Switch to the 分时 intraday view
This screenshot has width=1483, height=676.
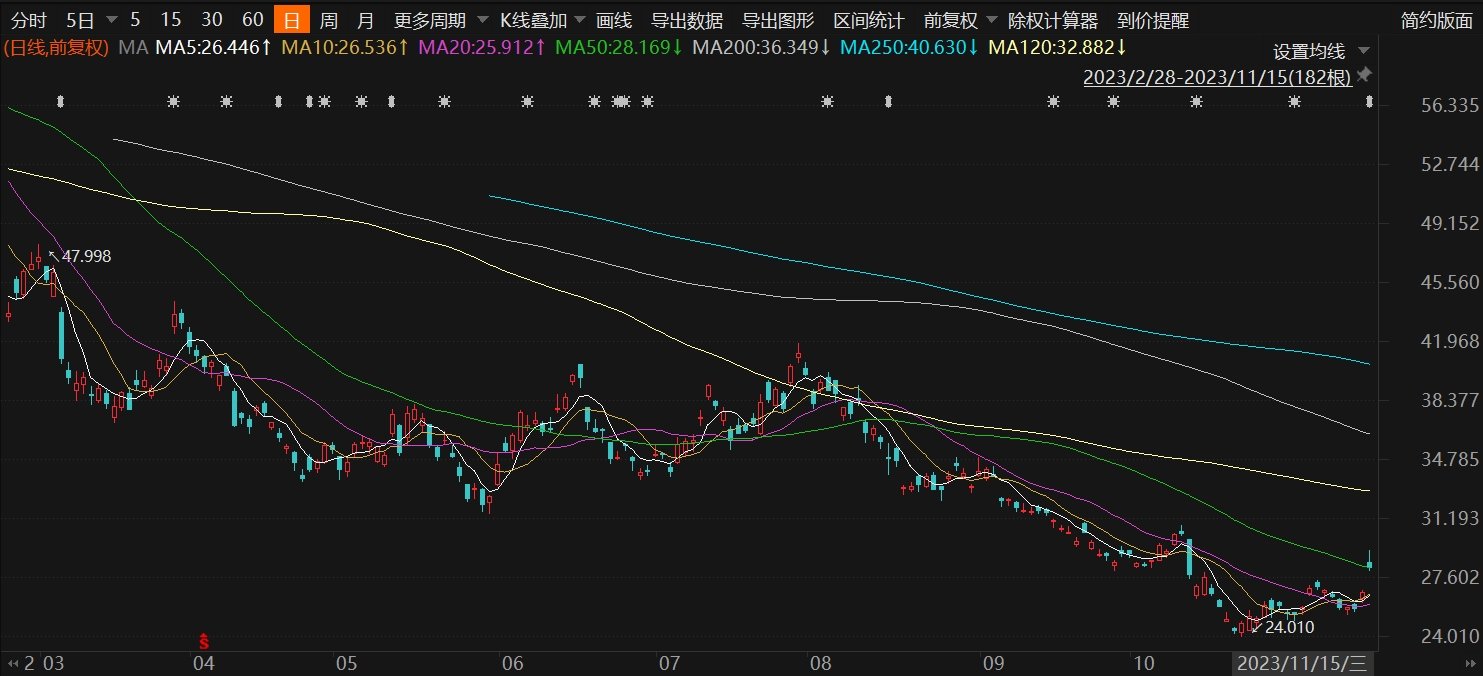28,20
